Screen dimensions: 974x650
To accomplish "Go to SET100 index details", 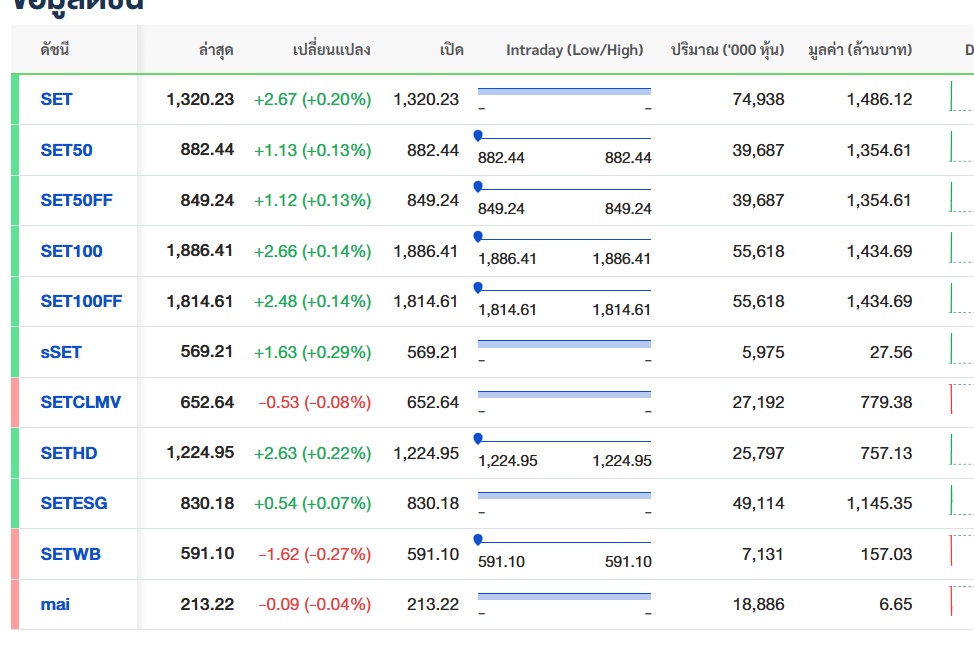I will coord(71,251).
